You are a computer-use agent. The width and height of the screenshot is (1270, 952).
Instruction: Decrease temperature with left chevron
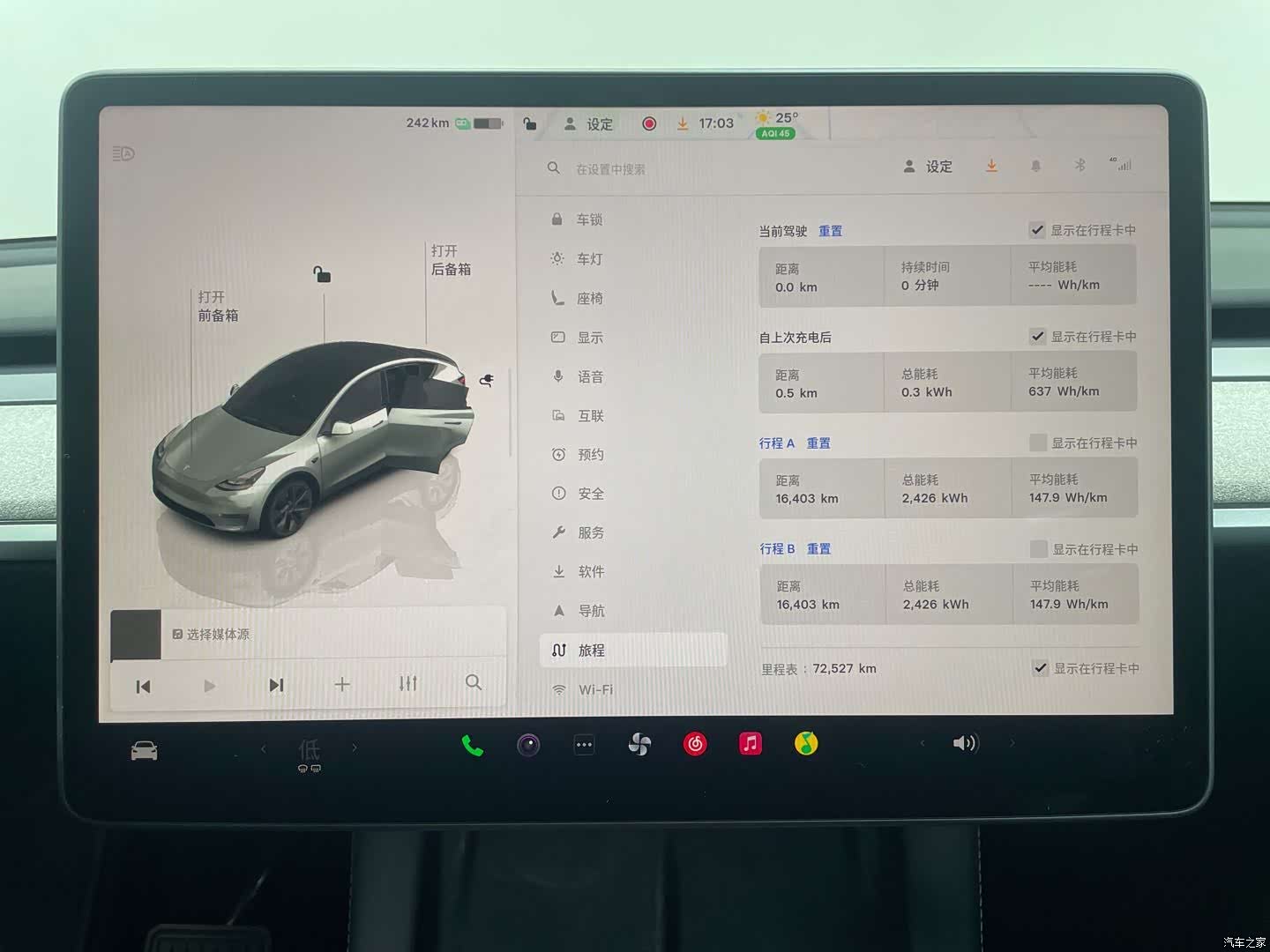coord(263,748)
